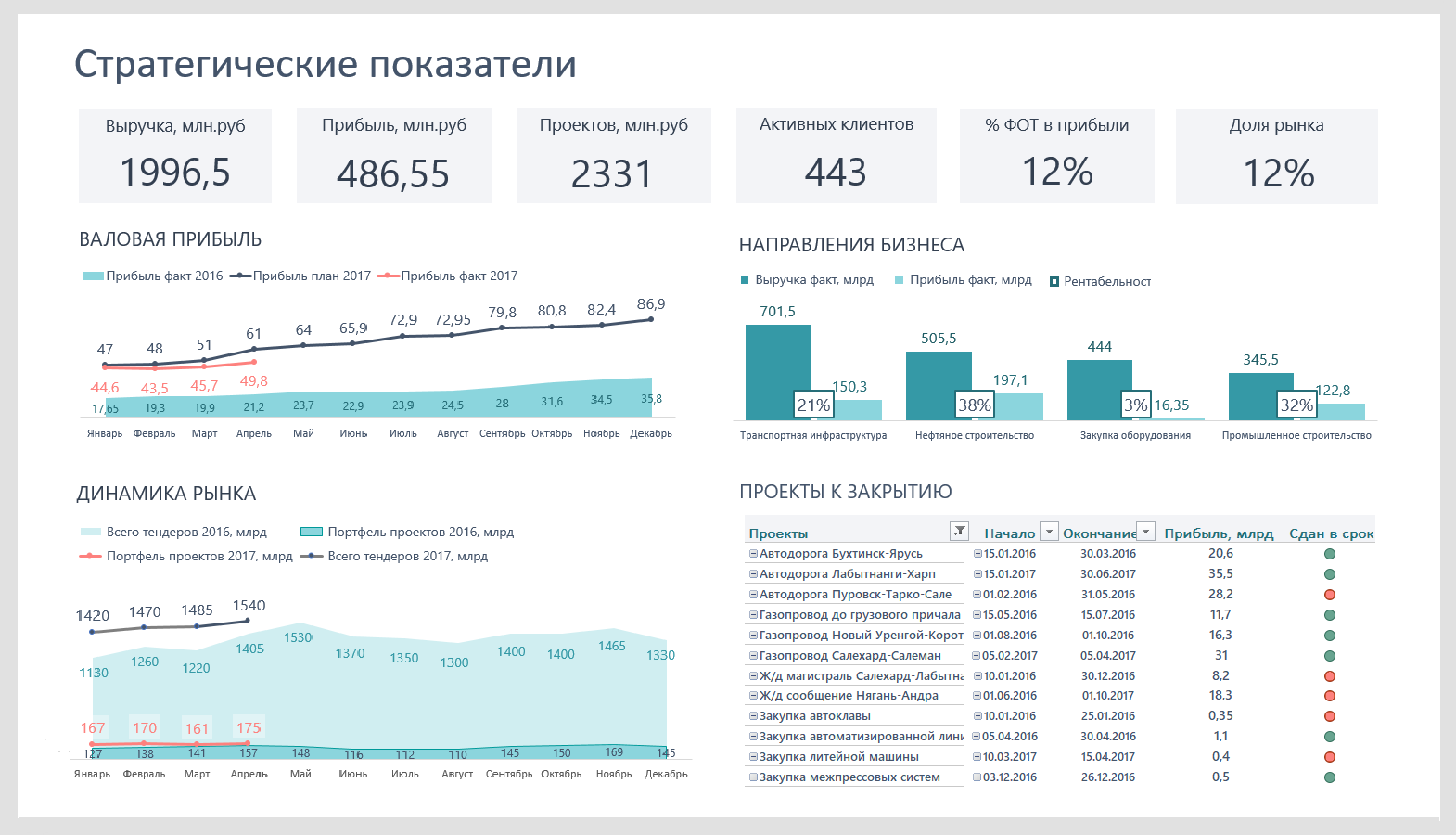Click red status dot for Ж/д магистраль Салехард row
Image resolution: width=1456 pixels, height=835 pixels.
[1329, 676]
